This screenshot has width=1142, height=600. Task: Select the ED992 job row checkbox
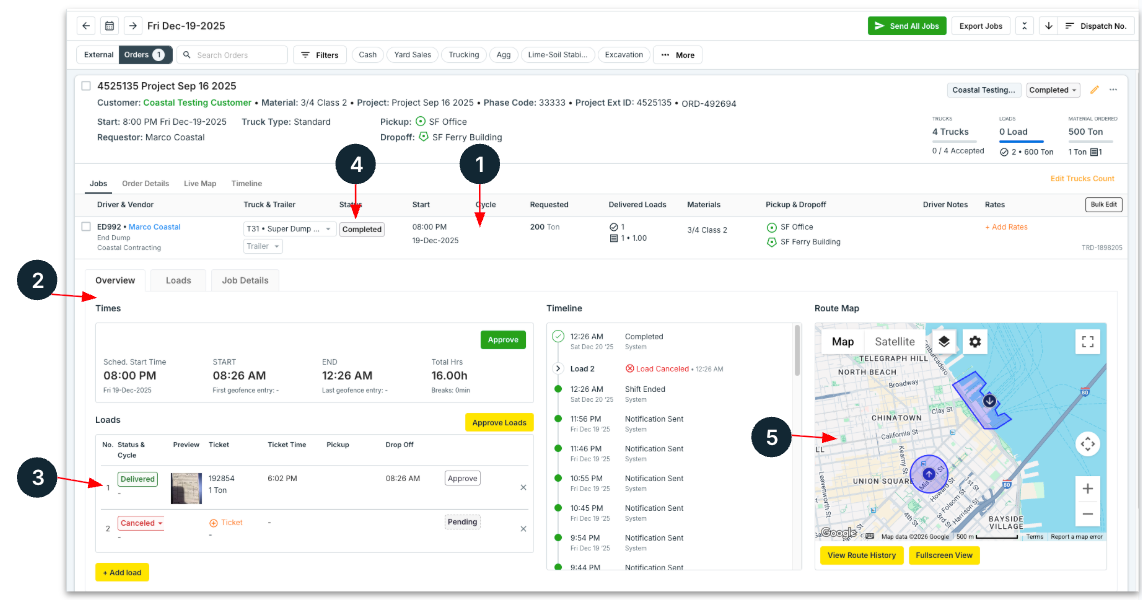[86, 226]
